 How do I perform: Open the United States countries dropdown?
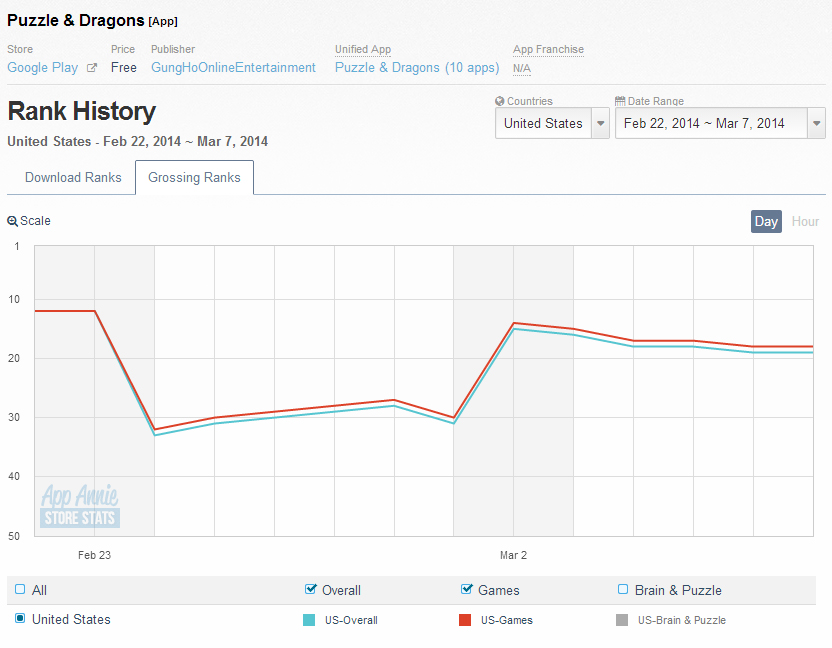click(552, 124)
